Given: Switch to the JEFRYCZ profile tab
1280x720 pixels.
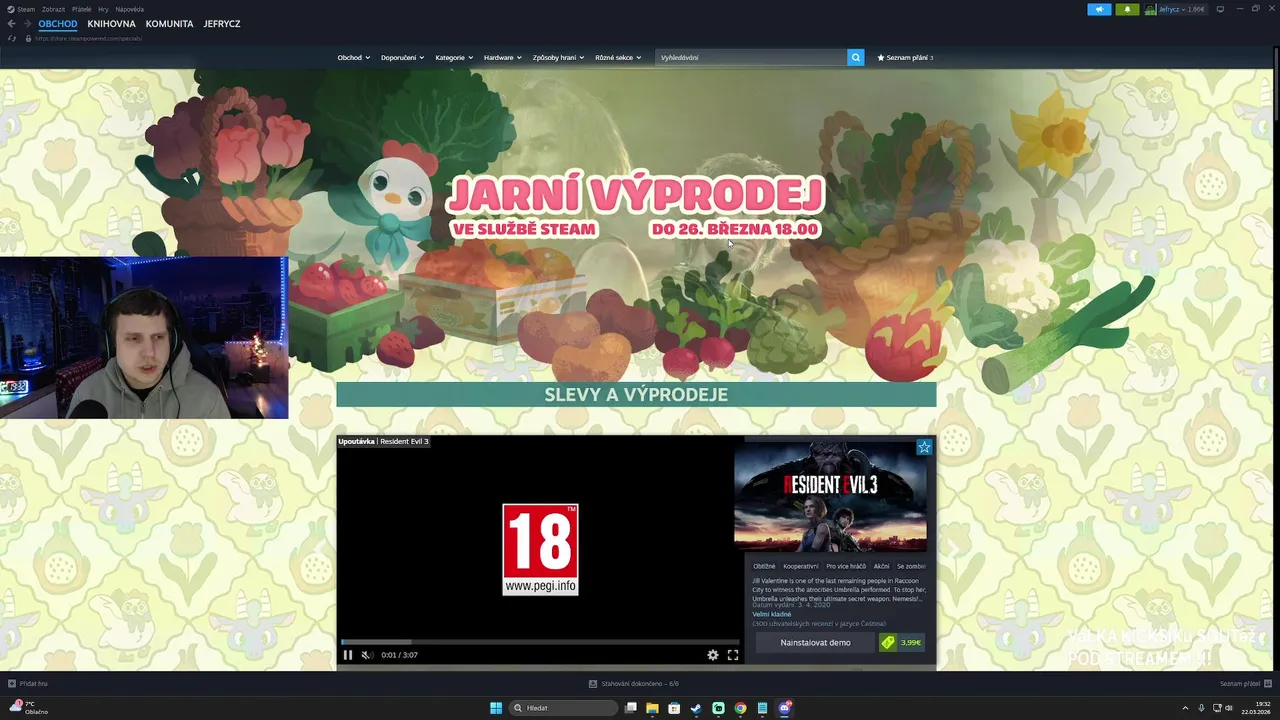Looking at the screenshot, I should pyautogui.click(x=222, y=24).
